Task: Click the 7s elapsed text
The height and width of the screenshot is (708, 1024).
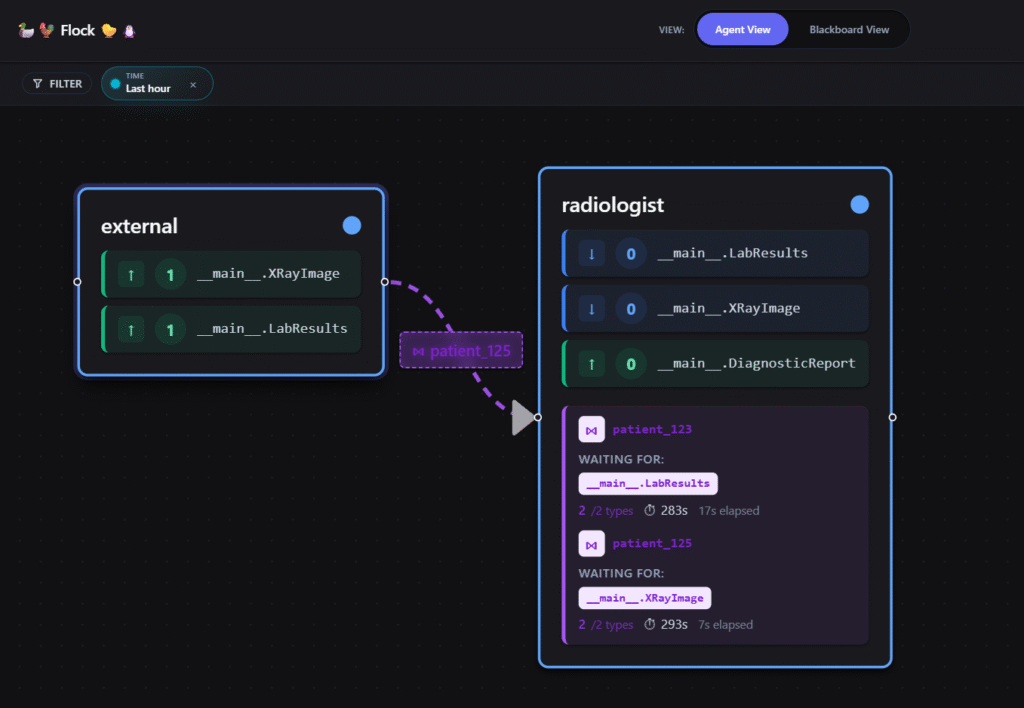Action: [x=725, y=625]
